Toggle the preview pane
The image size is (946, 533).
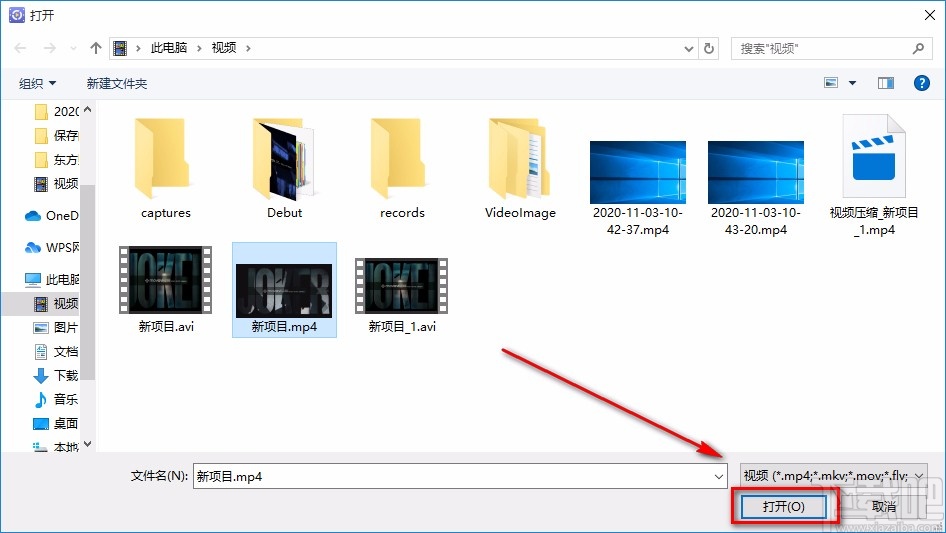pos(886,83)
